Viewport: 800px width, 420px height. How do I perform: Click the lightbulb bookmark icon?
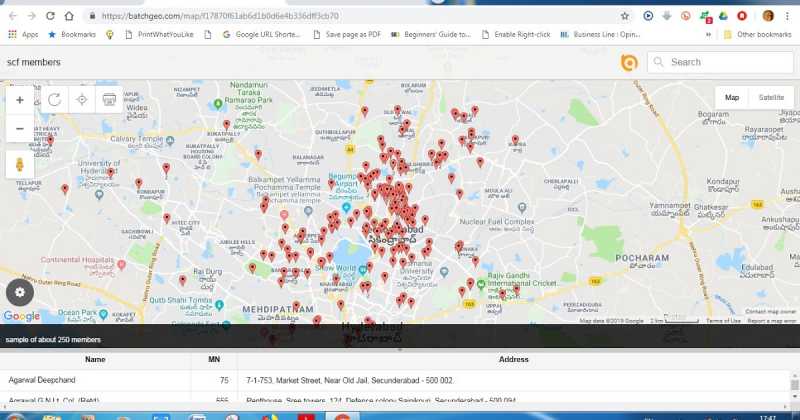coord(110,35)
